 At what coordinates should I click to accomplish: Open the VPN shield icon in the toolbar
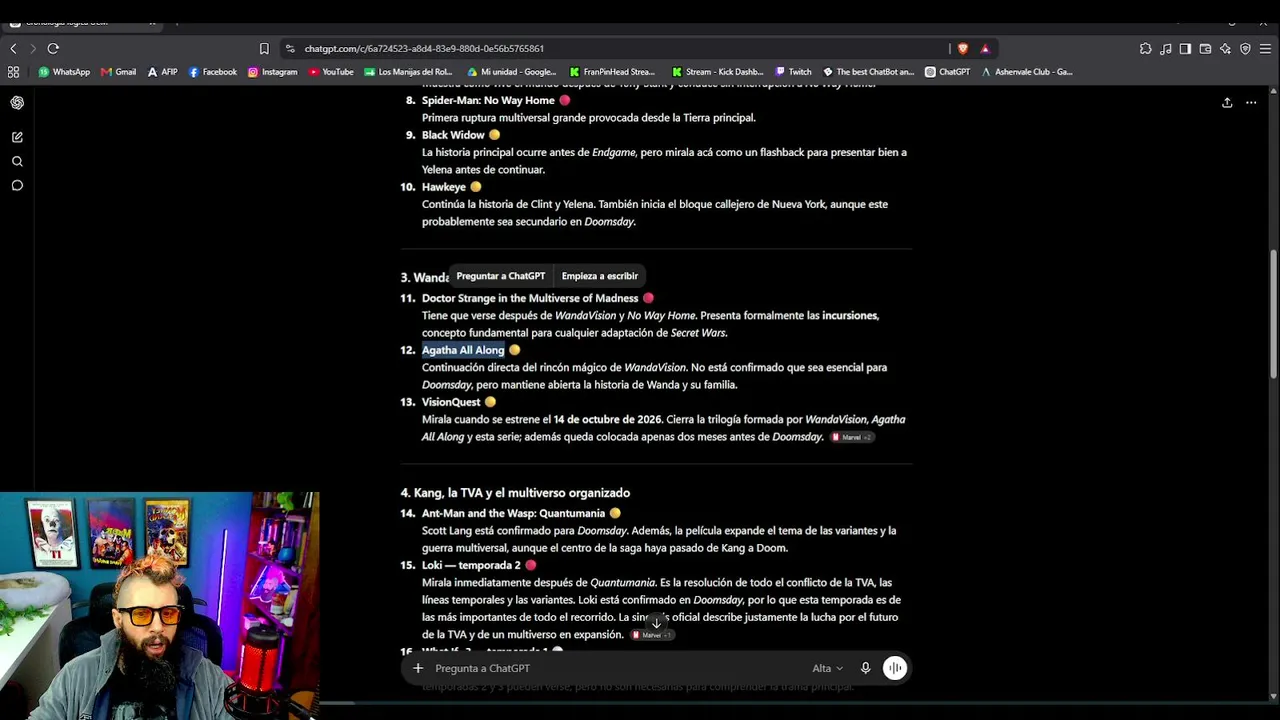click(x=1245, y=48)
